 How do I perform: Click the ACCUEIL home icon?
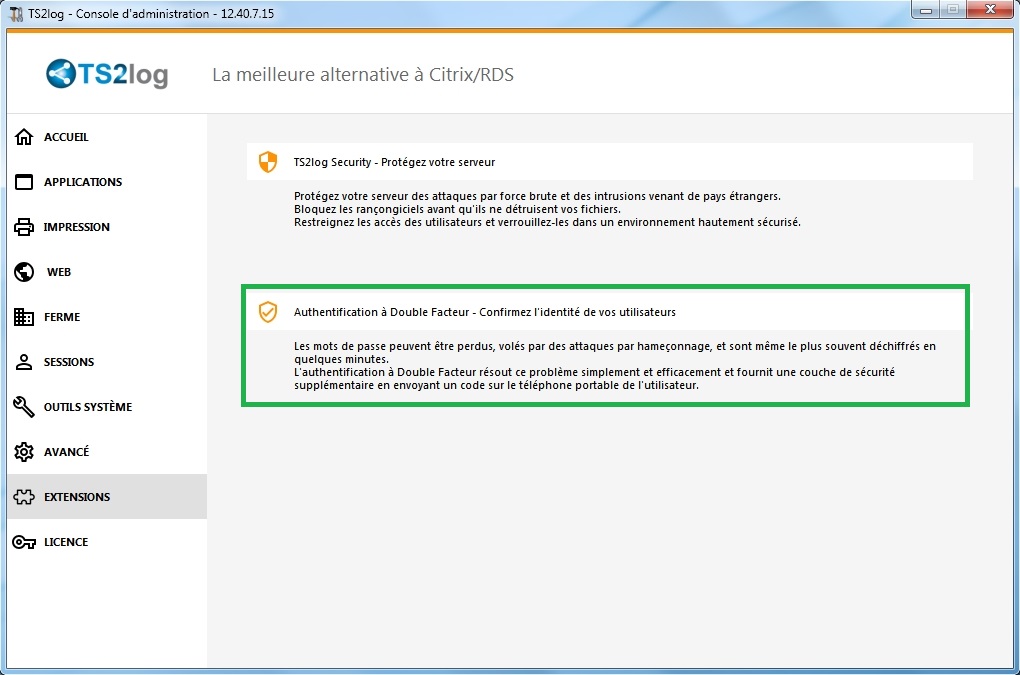(x=24, y=137)
